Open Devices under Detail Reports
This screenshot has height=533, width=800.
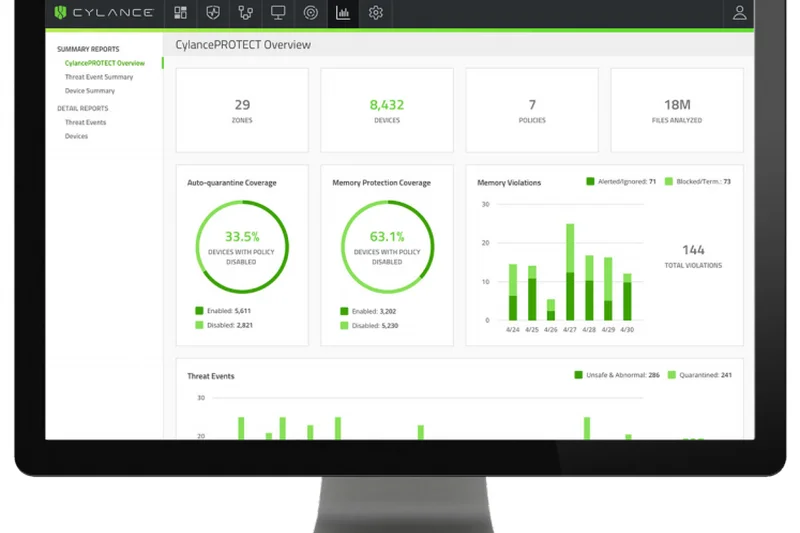(x=76, y=136)
